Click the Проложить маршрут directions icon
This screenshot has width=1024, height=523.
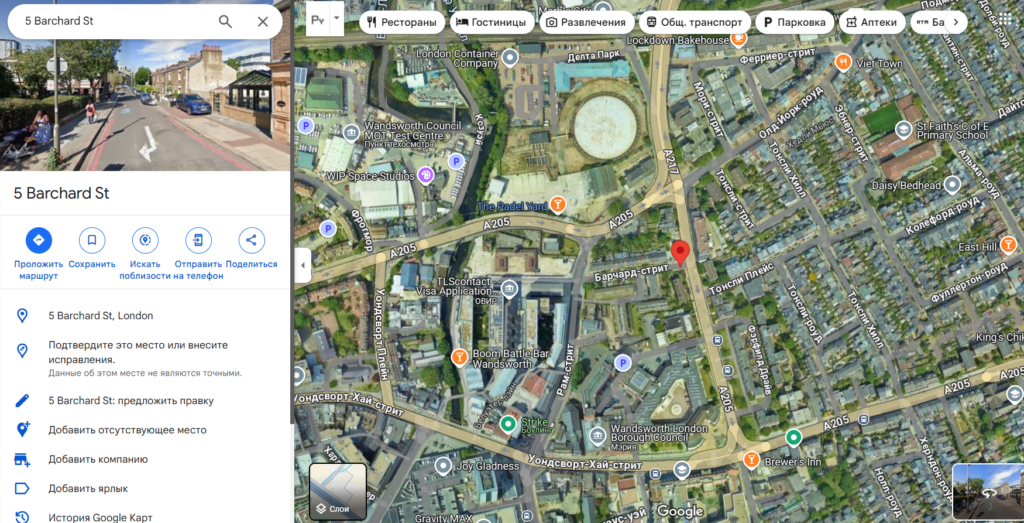pyautogui.click(x=39, y=240)
